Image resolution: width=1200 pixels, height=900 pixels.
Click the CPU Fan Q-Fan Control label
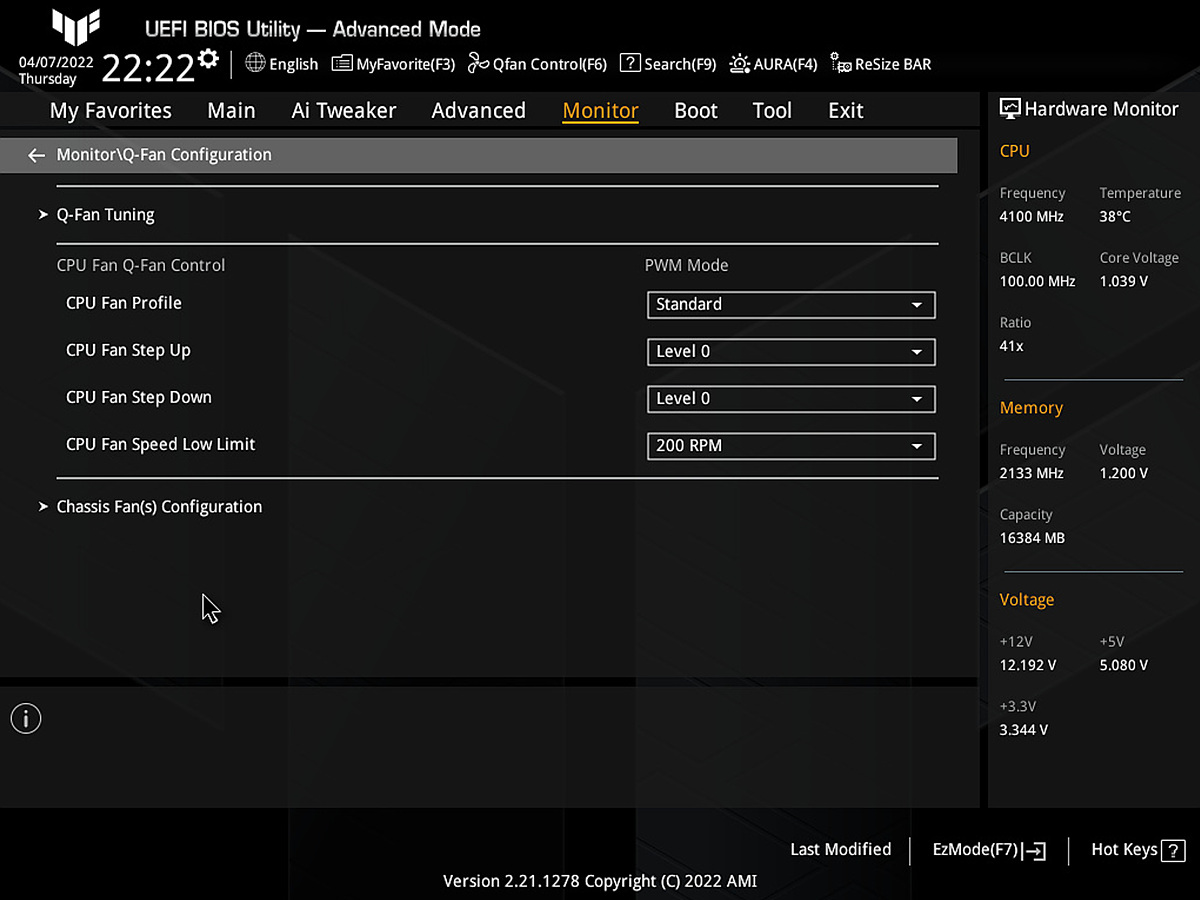click(x=141, y=265)
